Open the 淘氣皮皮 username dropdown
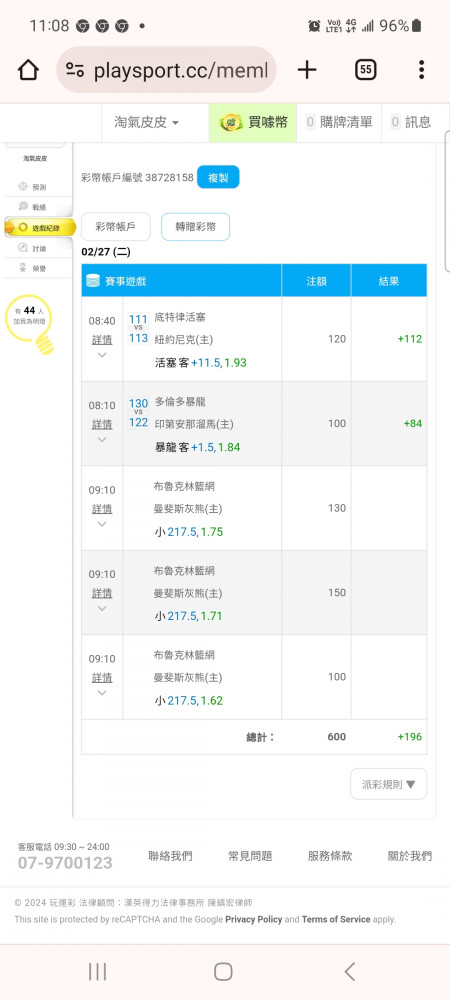This screenshot has width=450, height=1000. coord(147,122)
